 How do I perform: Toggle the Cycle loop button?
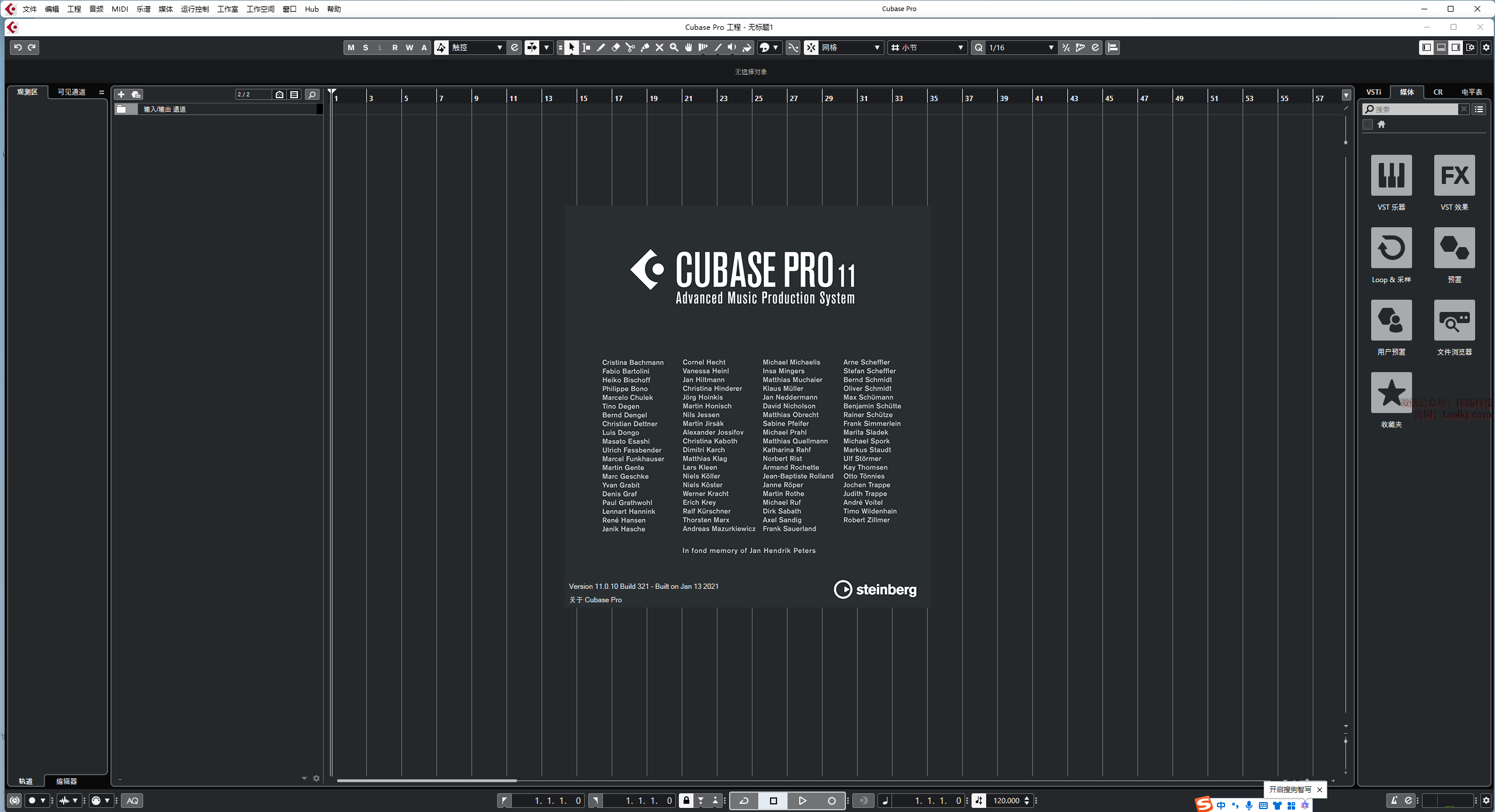[744, 800]
